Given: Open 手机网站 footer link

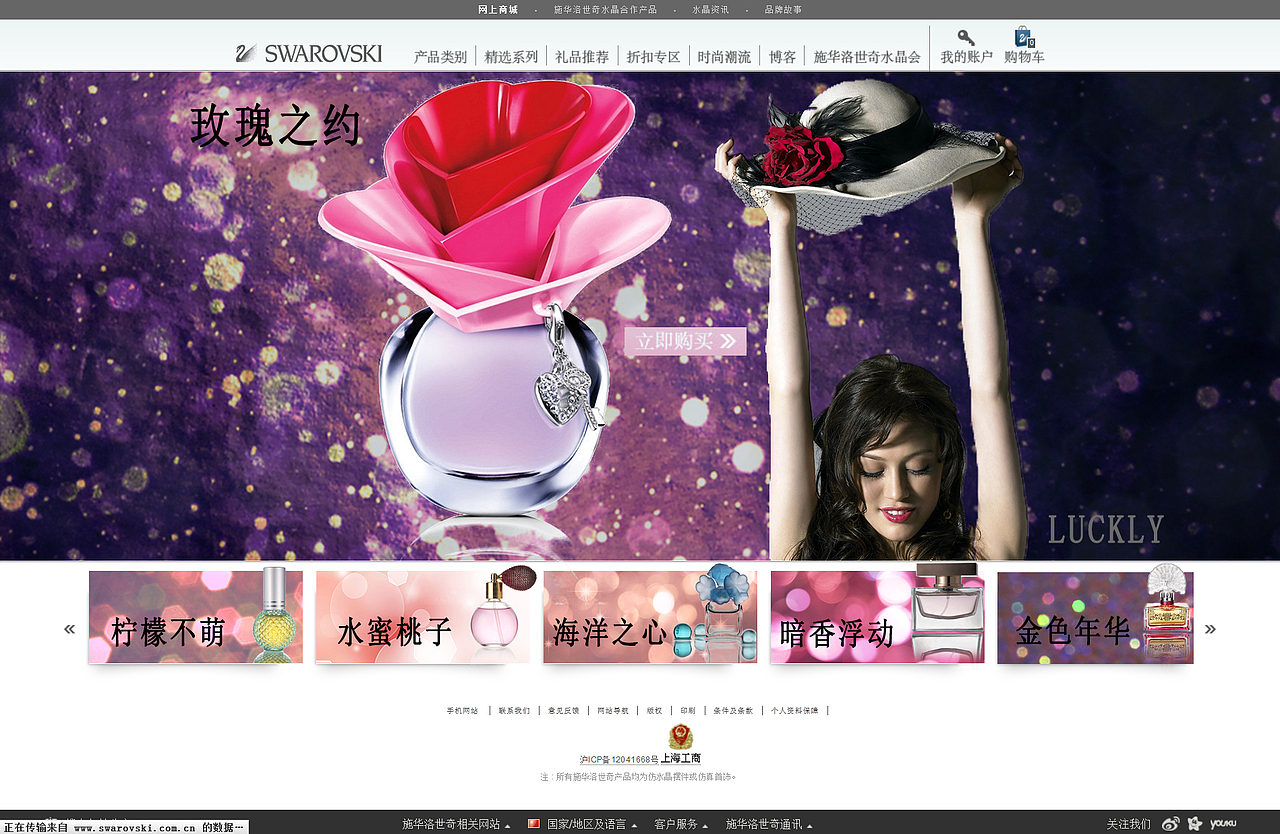Looking at the screenshot, I should click(x=462, y=711).
